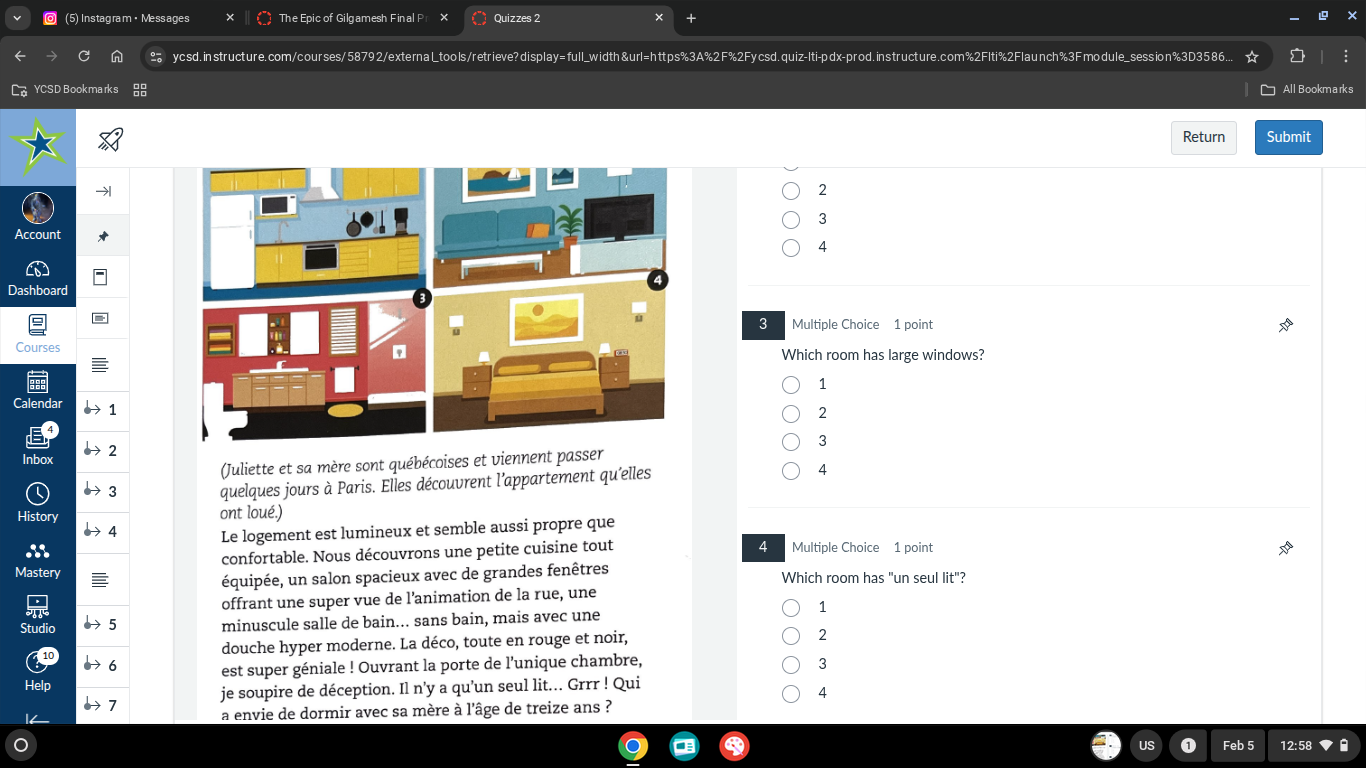Image resolution: width=1366 pixels, height=768 pixels.
Task: Collapse the question navigation panel
Action: coord(103,191)
